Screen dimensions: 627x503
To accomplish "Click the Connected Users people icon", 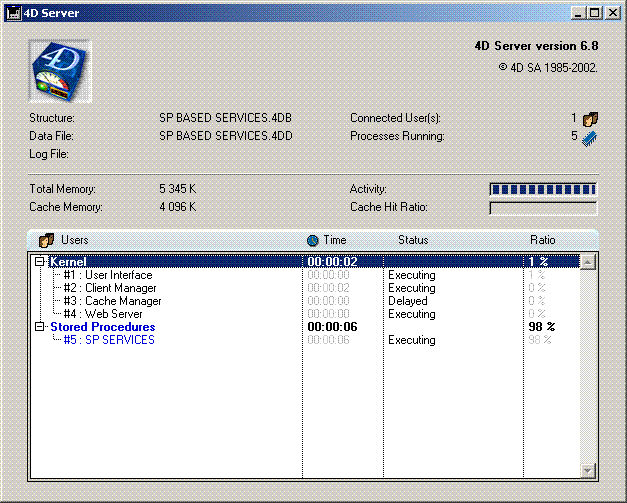I will click(x=590, y=118).
